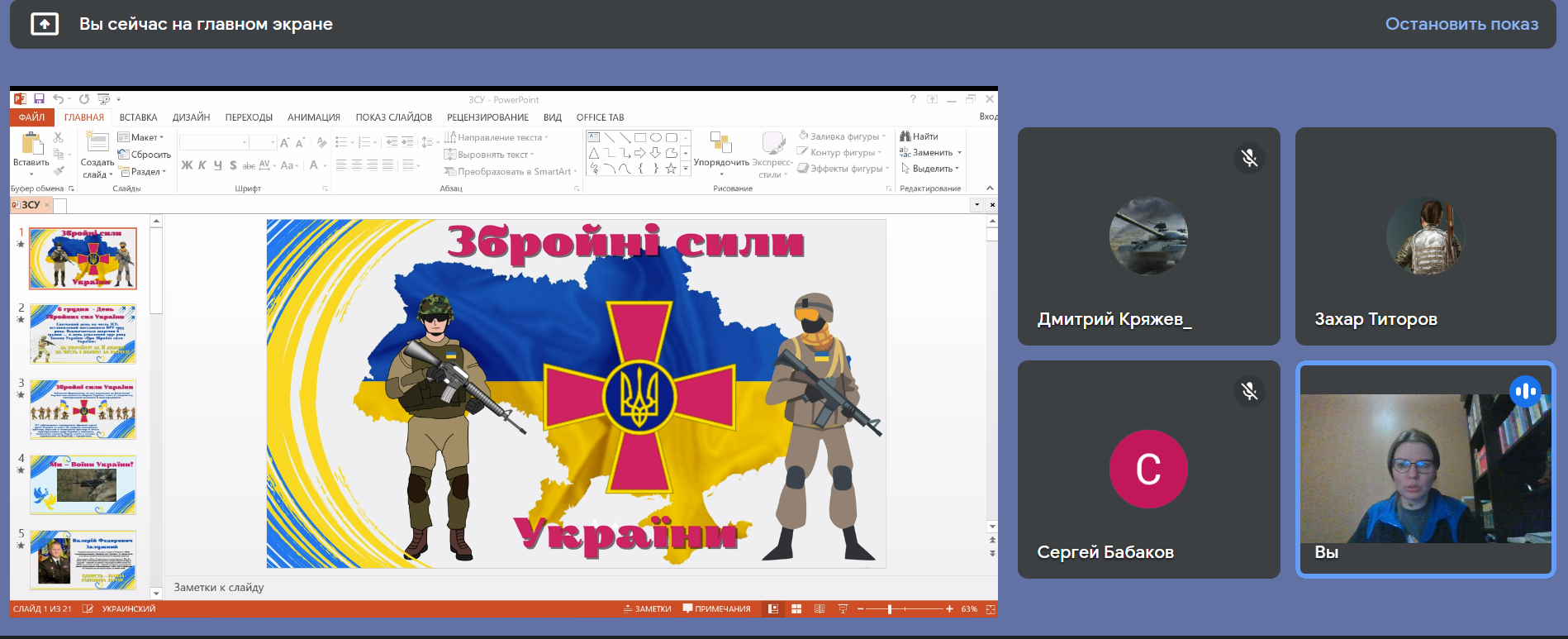The image size is (1568, 639).
Task: Open the Файл tab
Action: pos(31,117)
